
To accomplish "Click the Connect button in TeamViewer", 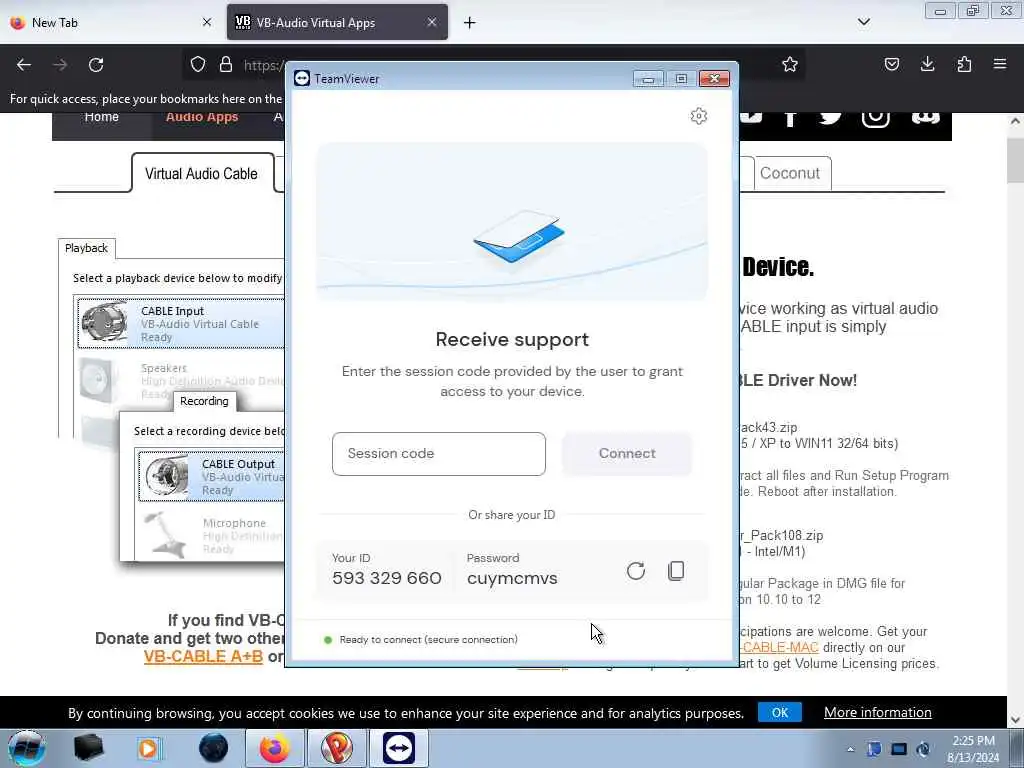I will pos(626,454).
